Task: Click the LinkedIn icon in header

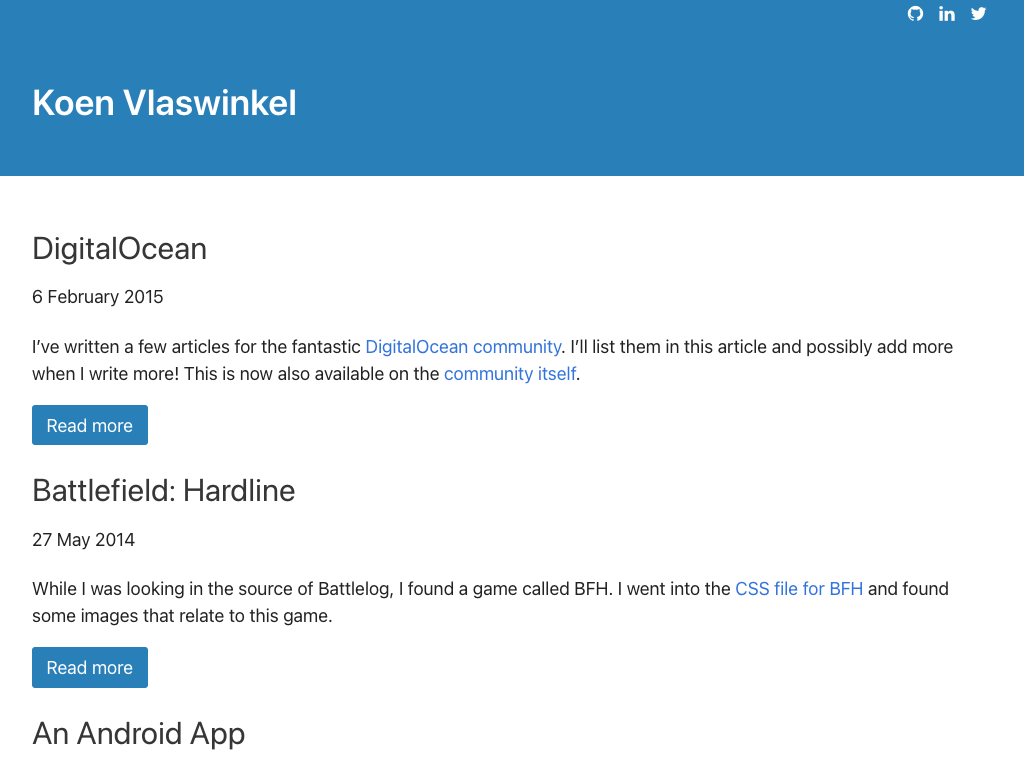Action: pyautogui.click(x=947, y=14)
